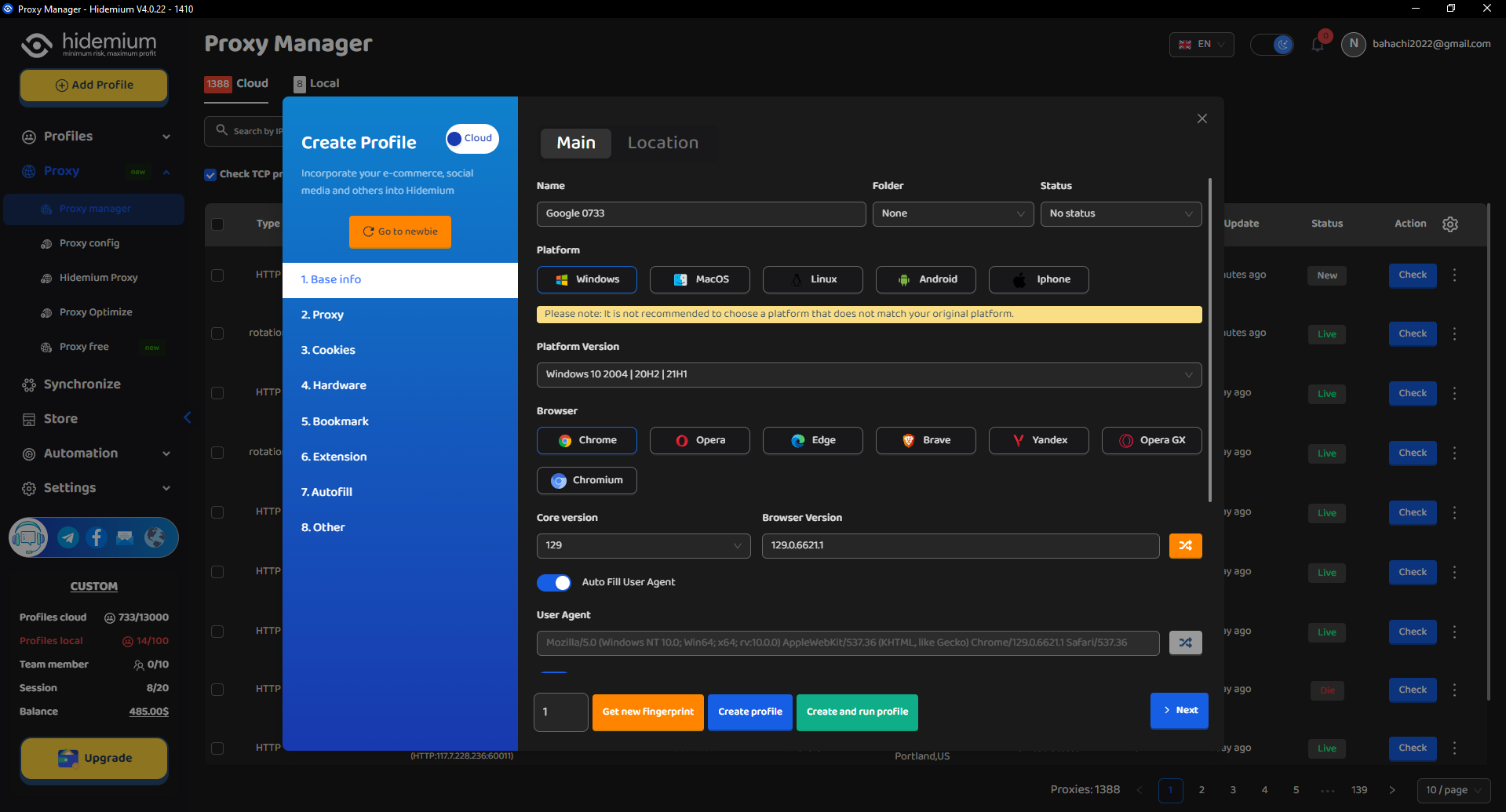Open more options for first proxy row
1506x812 pixels.
click(1454, 275)
